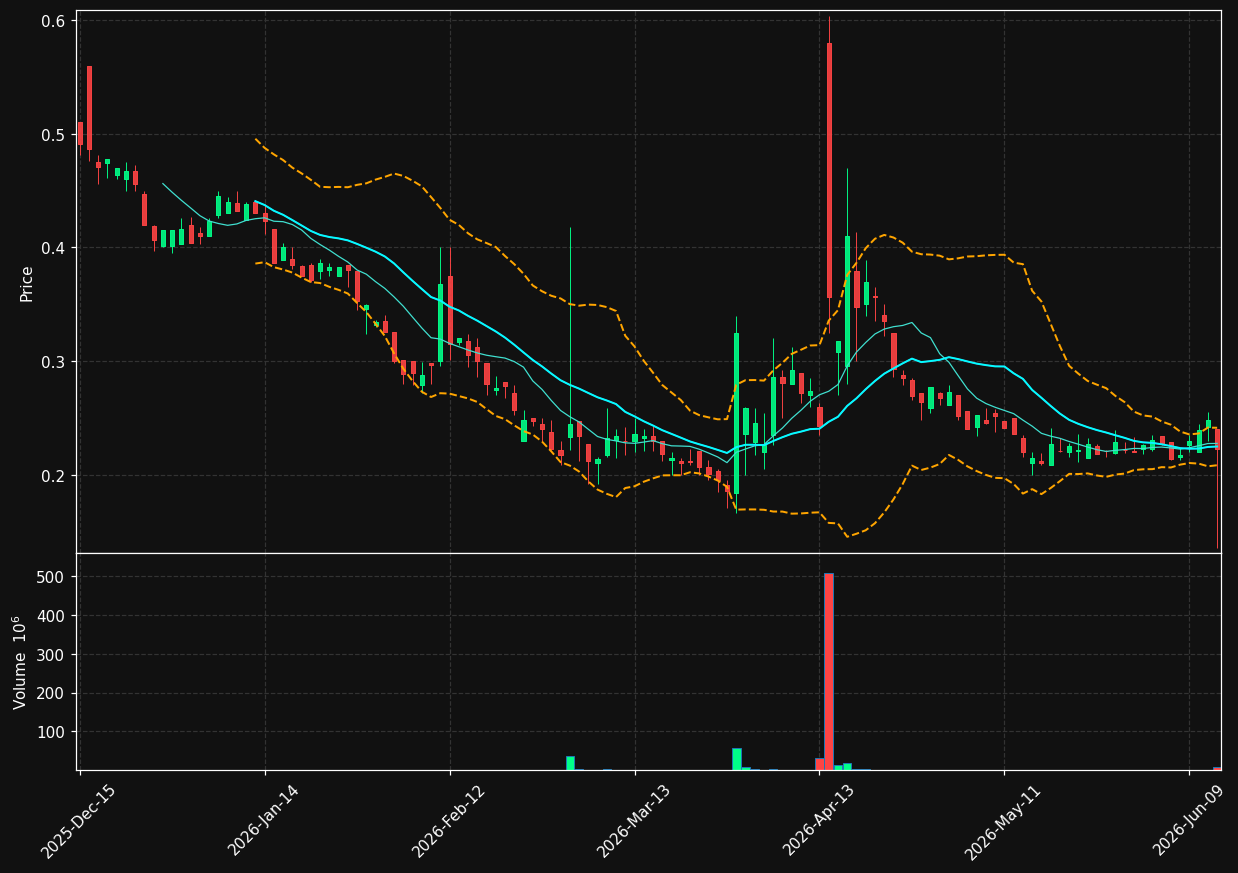This screenshot has height=873, width=1238.
Task: Select the 2026-May-11 date label
Action: [x=1003, y=821]
